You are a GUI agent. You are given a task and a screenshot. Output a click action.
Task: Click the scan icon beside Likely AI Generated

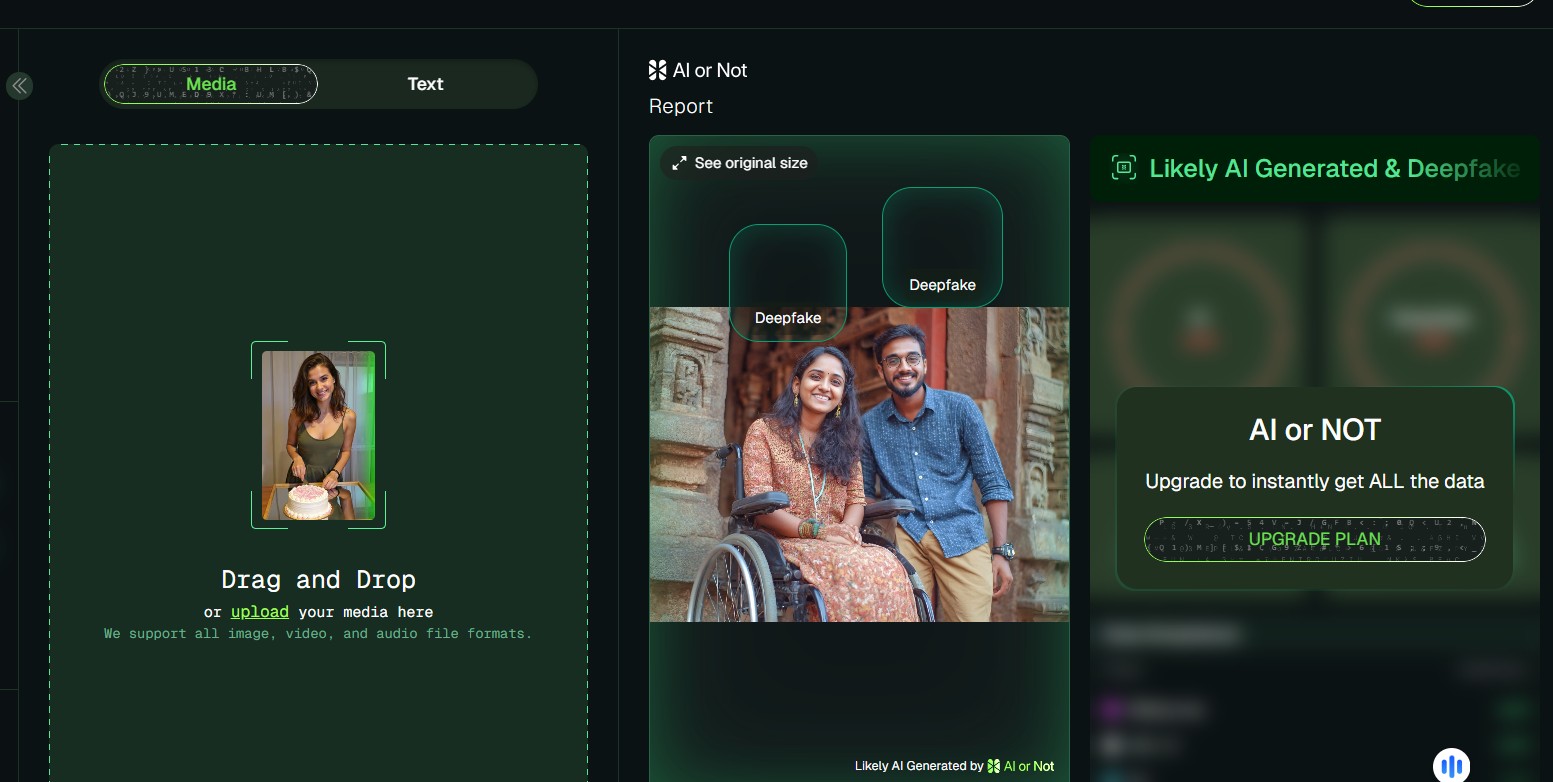(1124, 168)
